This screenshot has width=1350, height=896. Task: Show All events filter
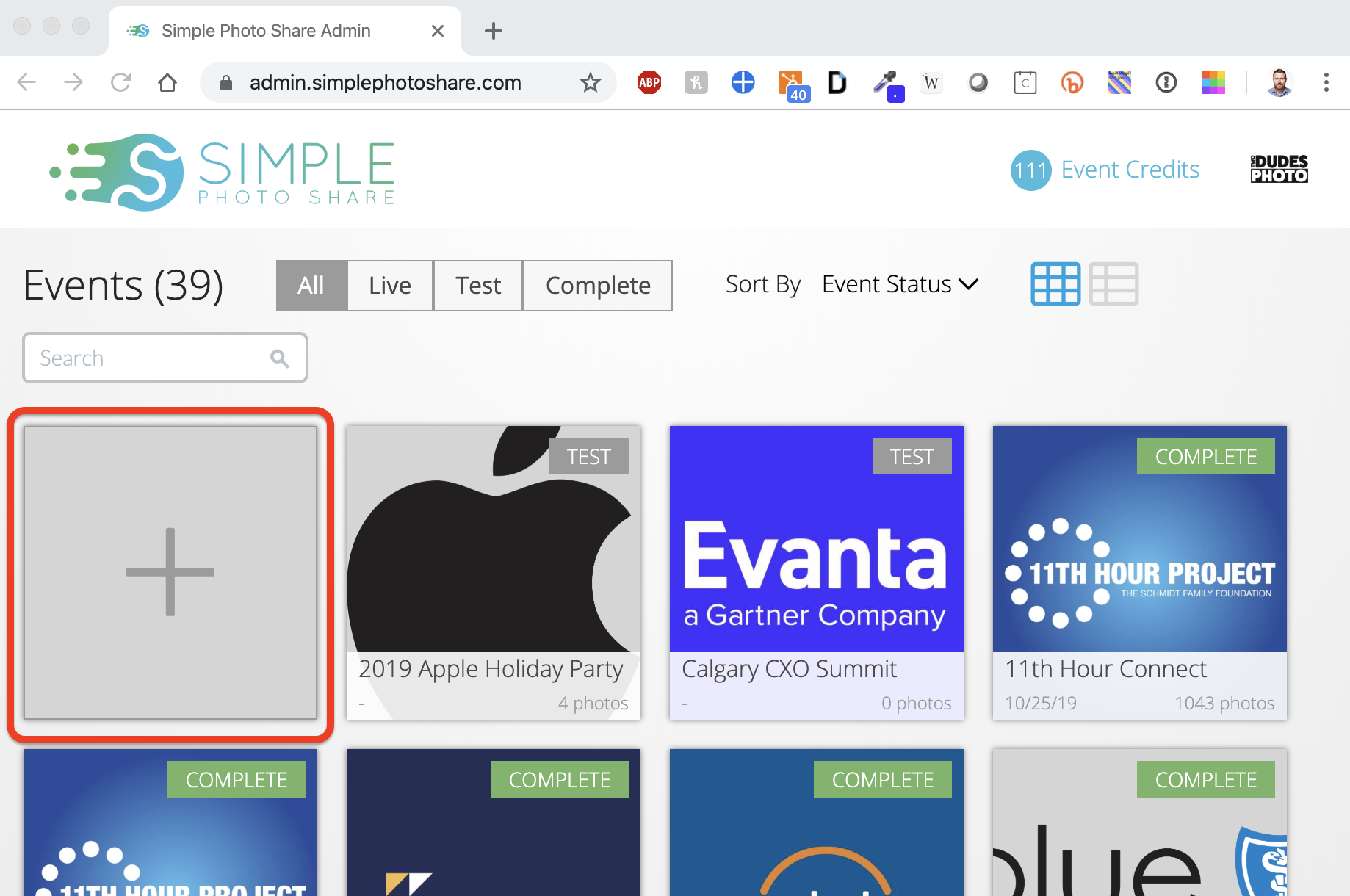tap(311, 285)
